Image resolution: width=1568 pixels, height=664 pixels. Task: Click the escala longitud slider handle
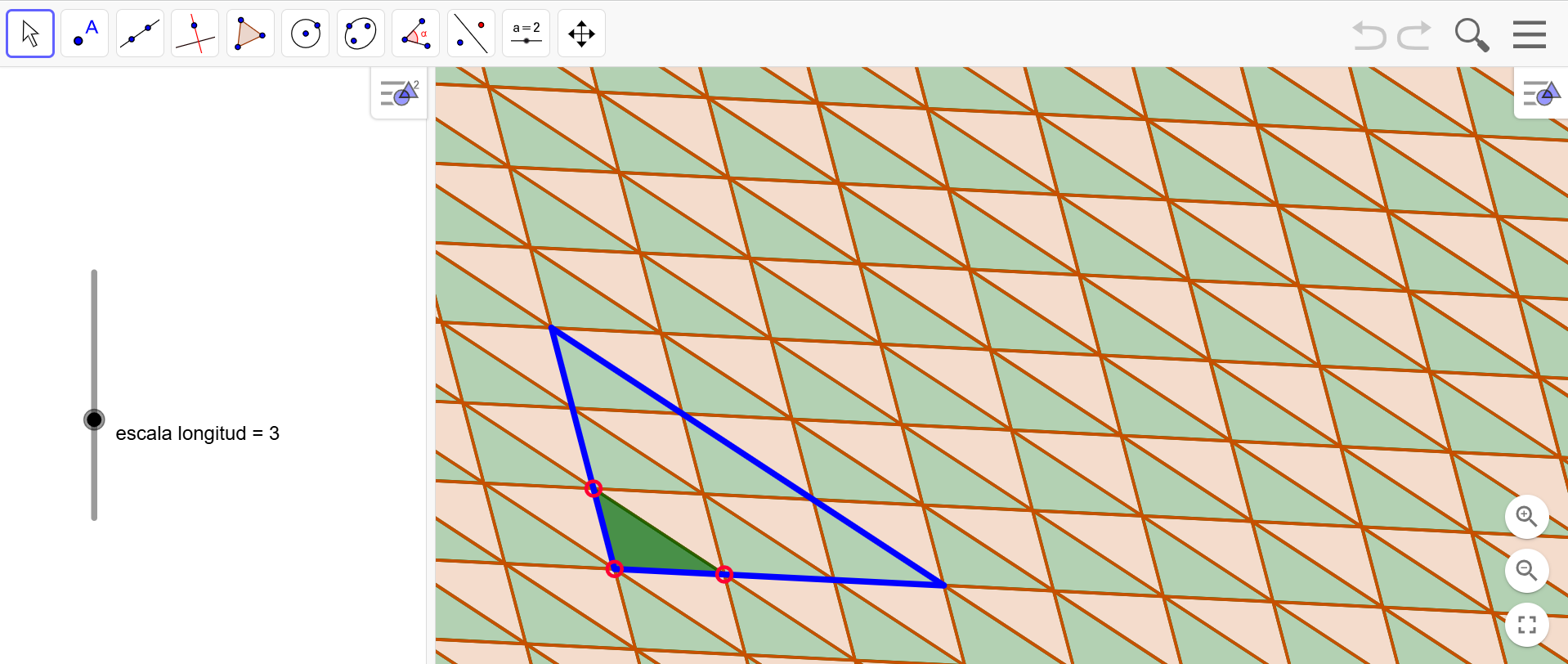click(94, 419)
